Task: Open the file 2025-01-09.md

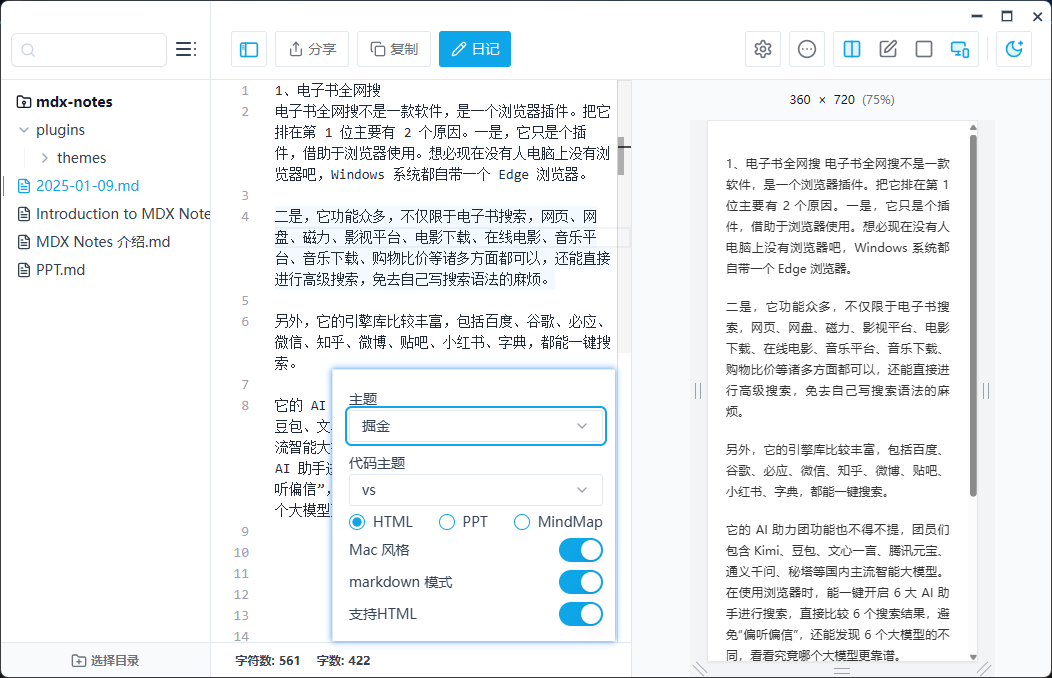Action: [x=78, y=186]
